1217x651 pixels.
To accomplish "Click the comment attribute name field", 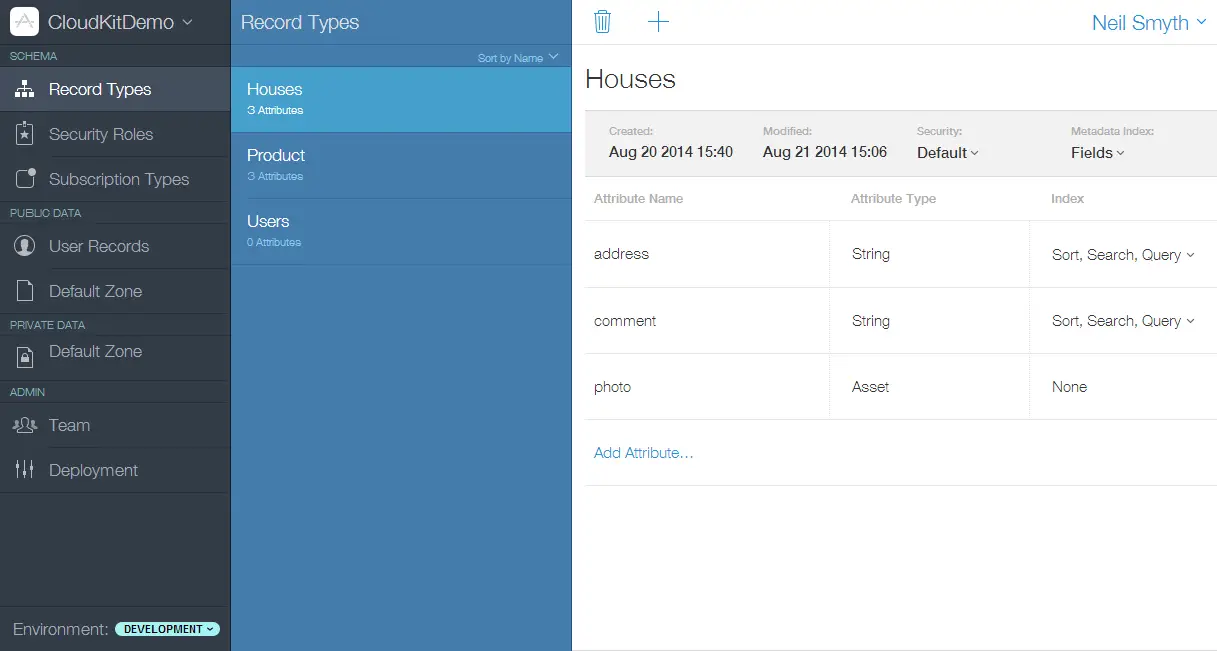I will (625, 321).
